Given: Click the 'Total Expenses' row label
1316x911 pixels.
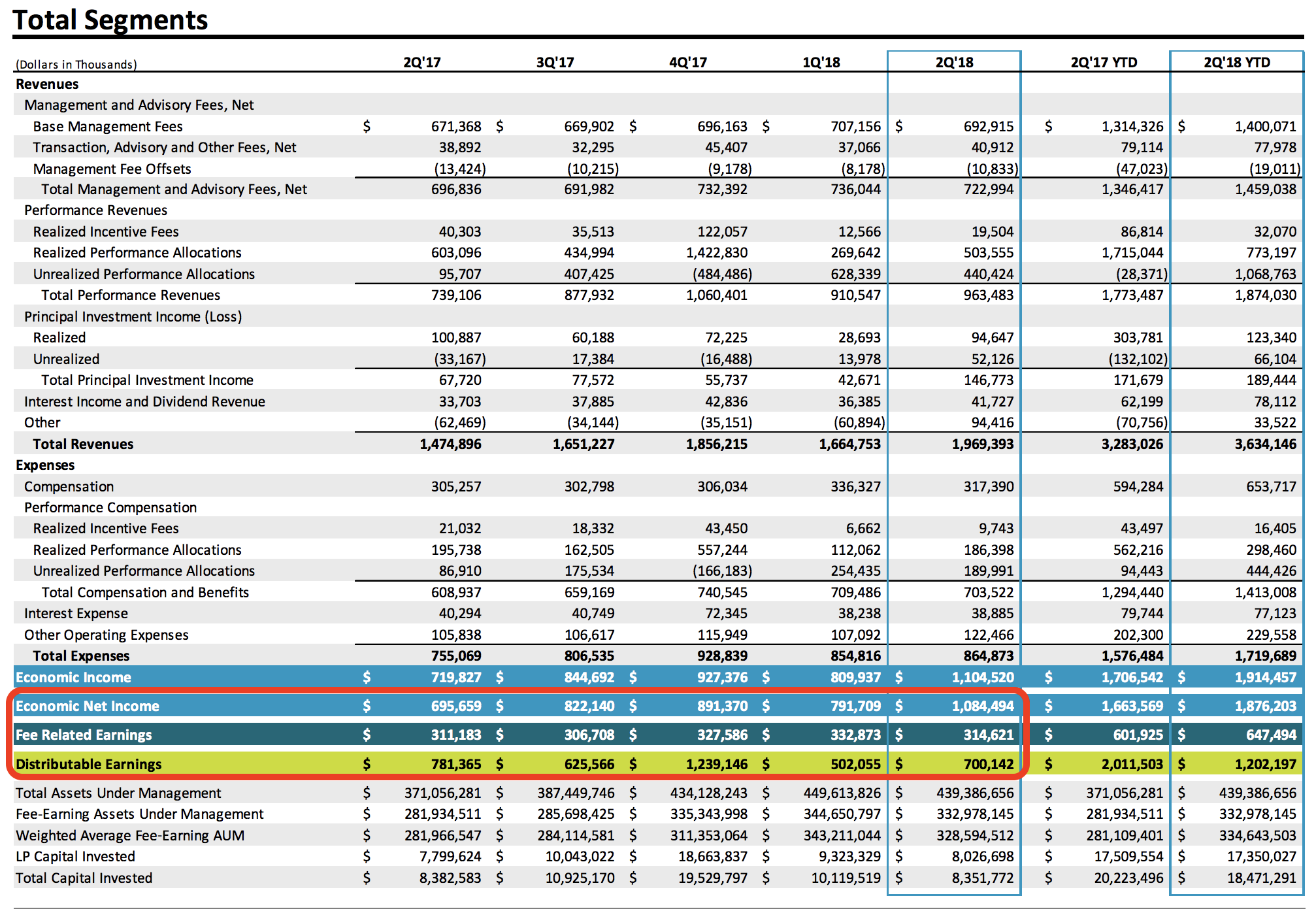Looking at the screenshot, I should click(81, 656).
